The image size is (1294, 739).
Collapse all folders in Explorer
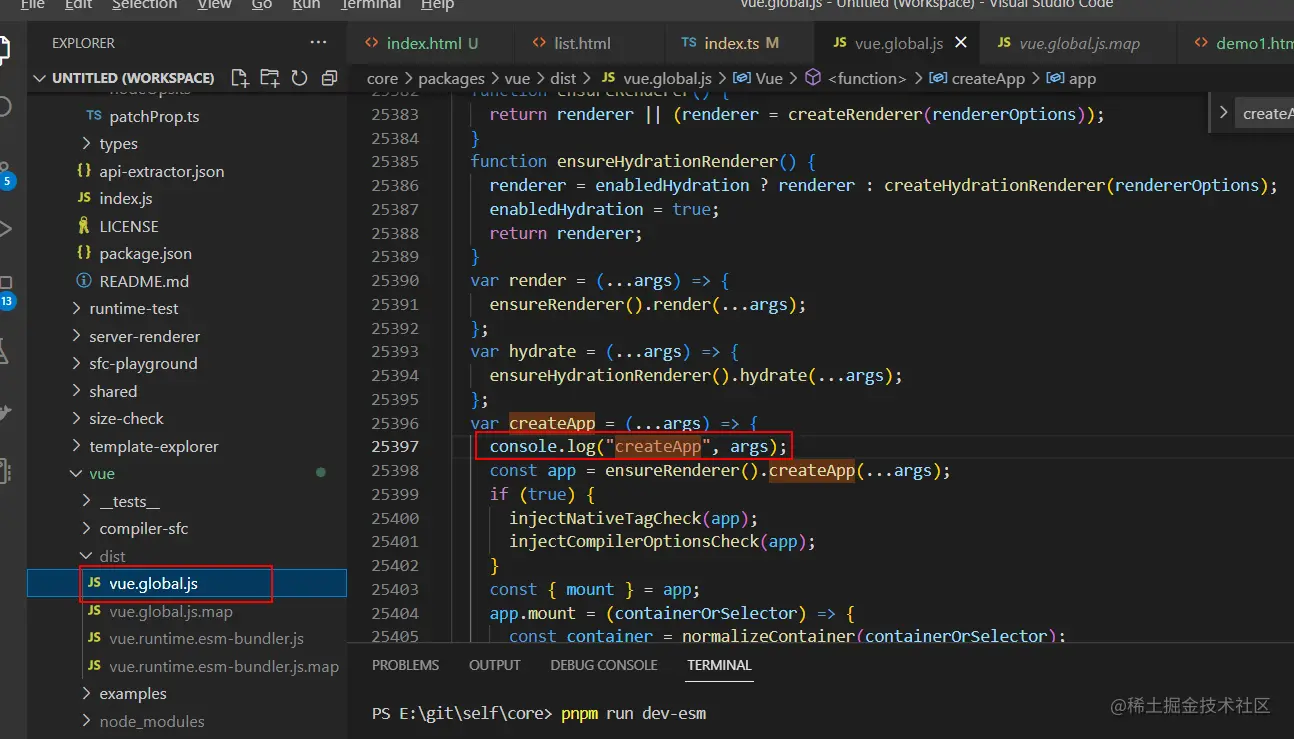point(329,78)
